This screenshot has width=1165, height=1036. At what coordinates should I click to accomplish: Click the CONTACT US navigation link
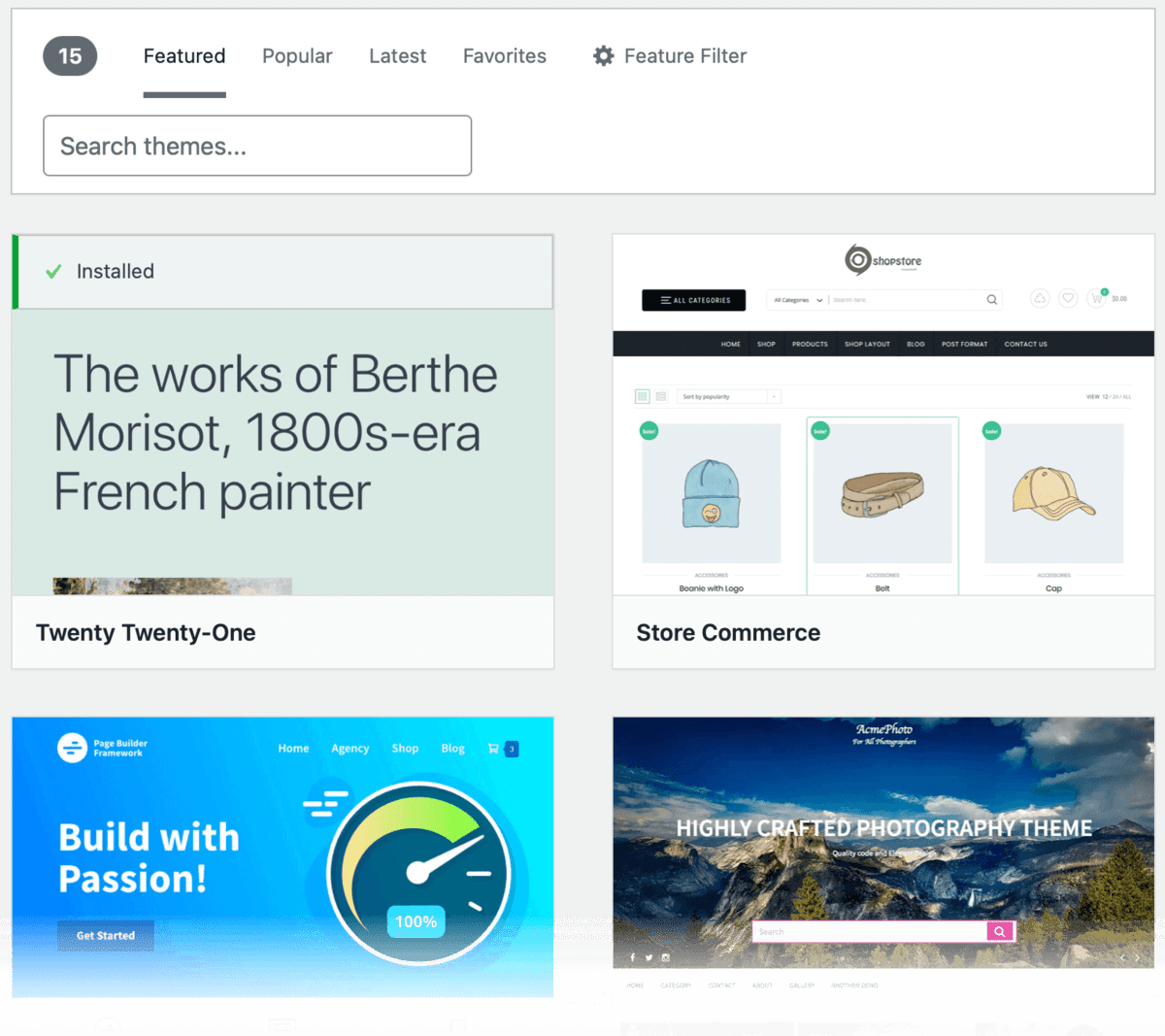click(x=1025, y=343)
